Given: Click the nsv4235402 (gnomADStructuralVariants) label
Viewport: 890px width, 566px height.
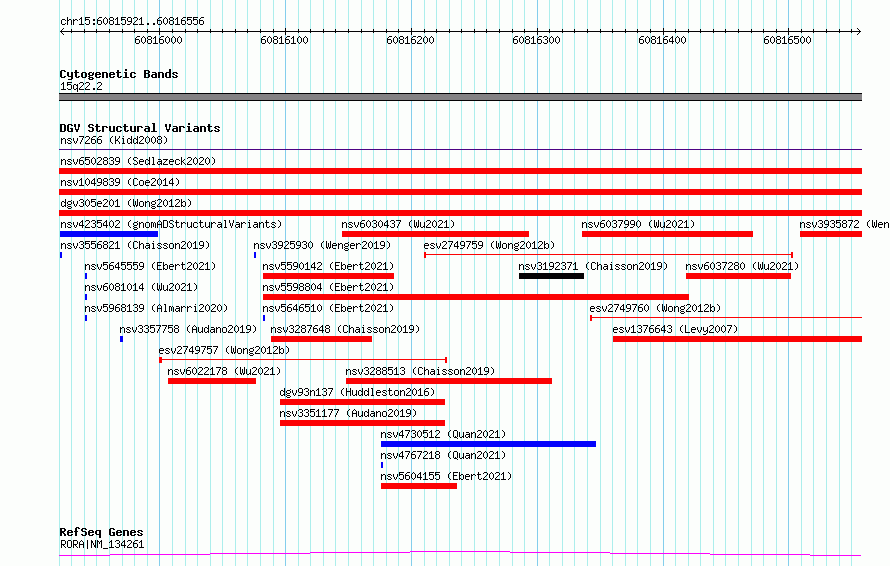Looking at the screenshot, I should 171,224.
